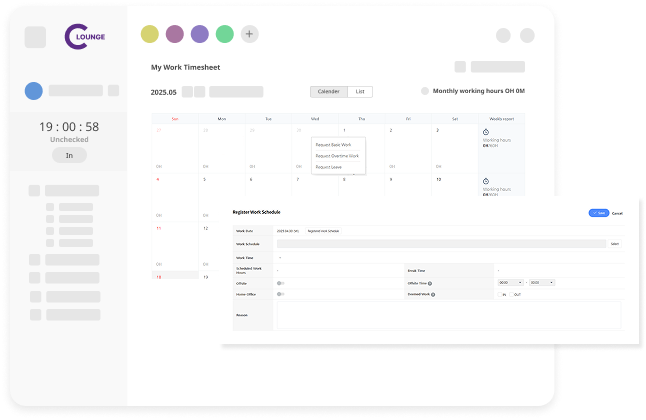Click the 2025.05 month label
Screen dimensions: 646x420
coord(164,92)
